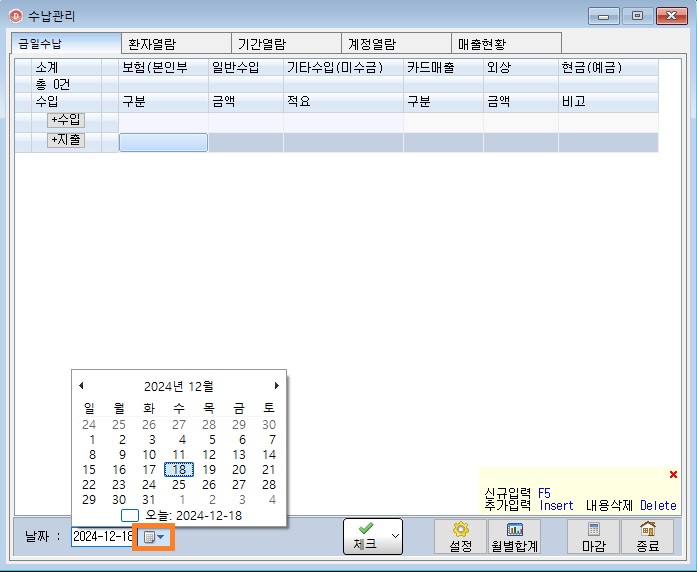Viewport: 697px width, 572px height.
Task: Click the 수납관리 app icon in title bar
Action: 16,16
